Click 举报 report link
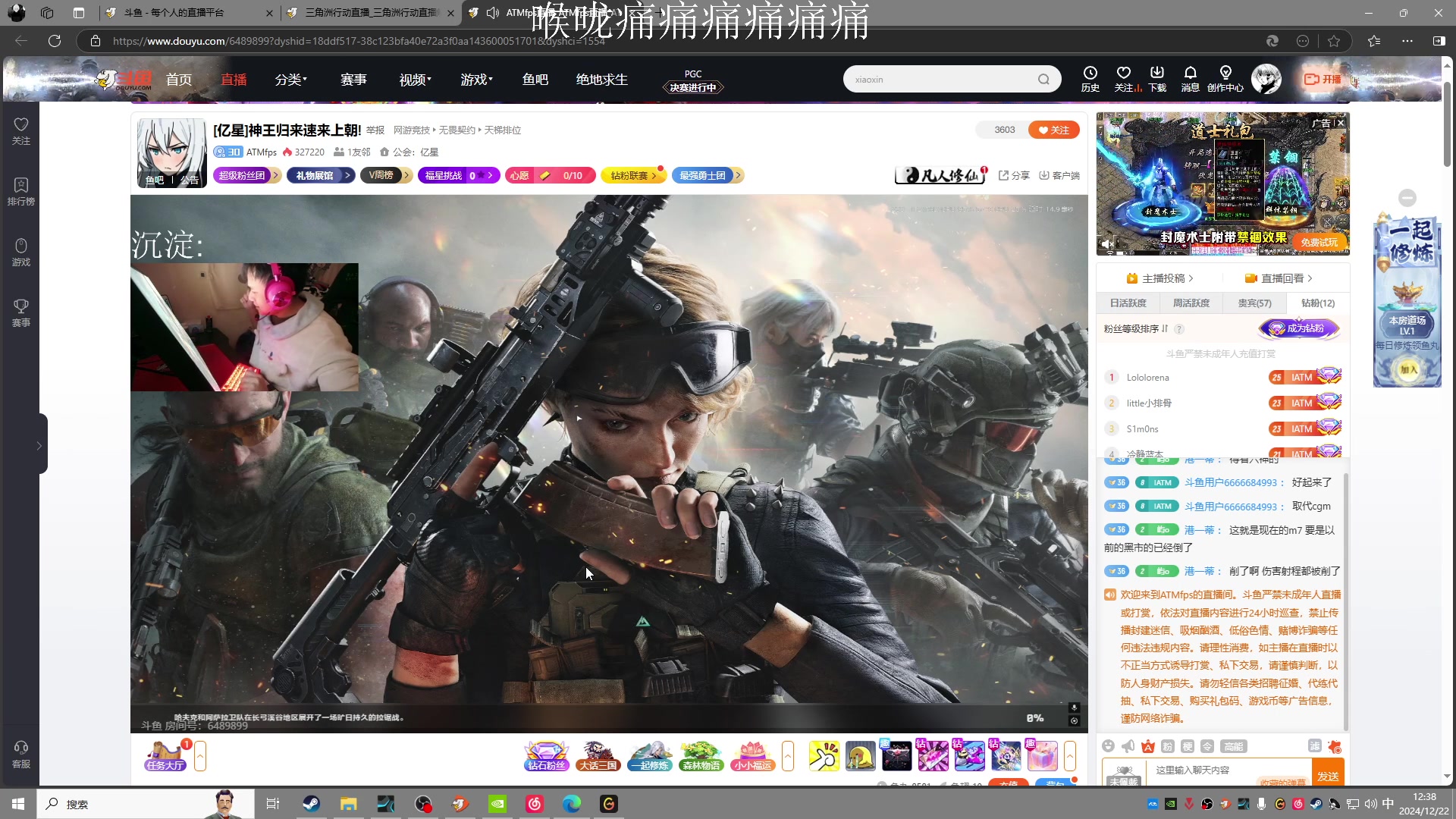Viewport: 1456px width, 819px height. pyautogui.click(x=375, y=130)
